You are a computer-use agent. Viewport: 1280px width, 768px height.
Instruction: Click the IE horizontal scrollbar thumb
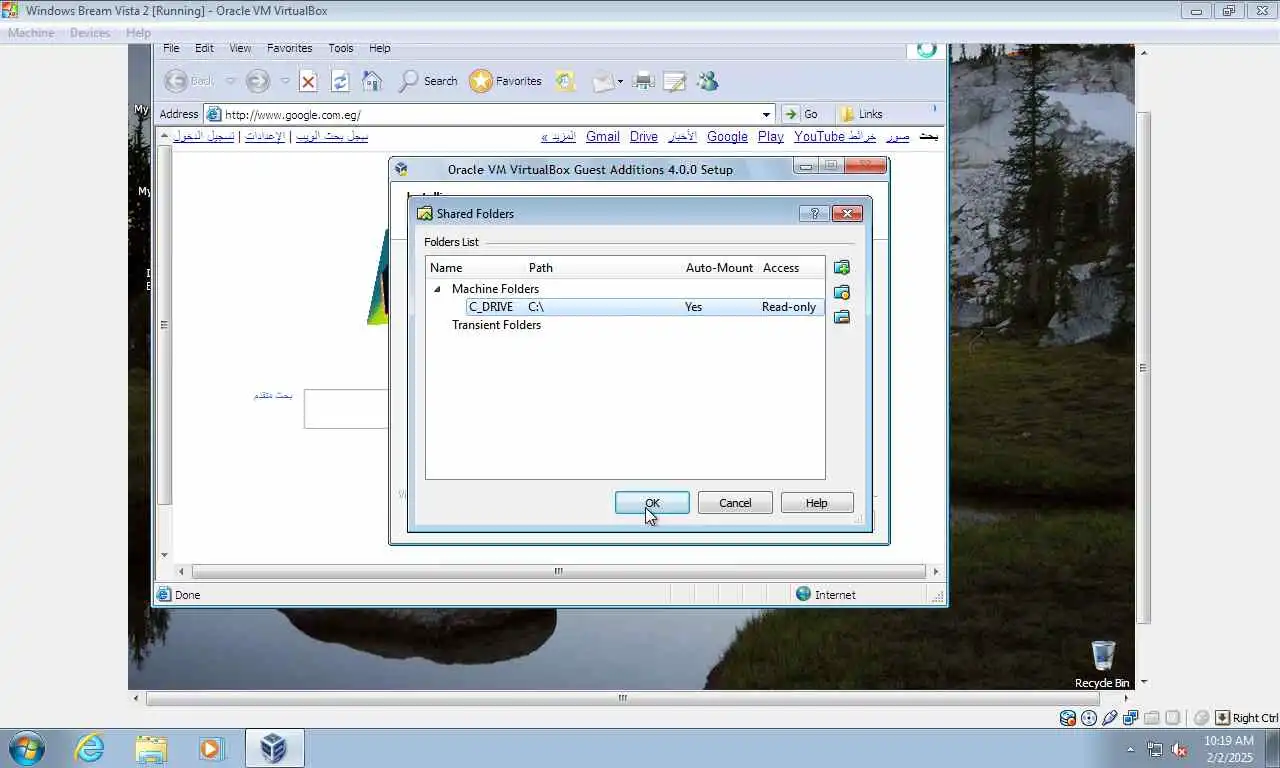point(558,572)
